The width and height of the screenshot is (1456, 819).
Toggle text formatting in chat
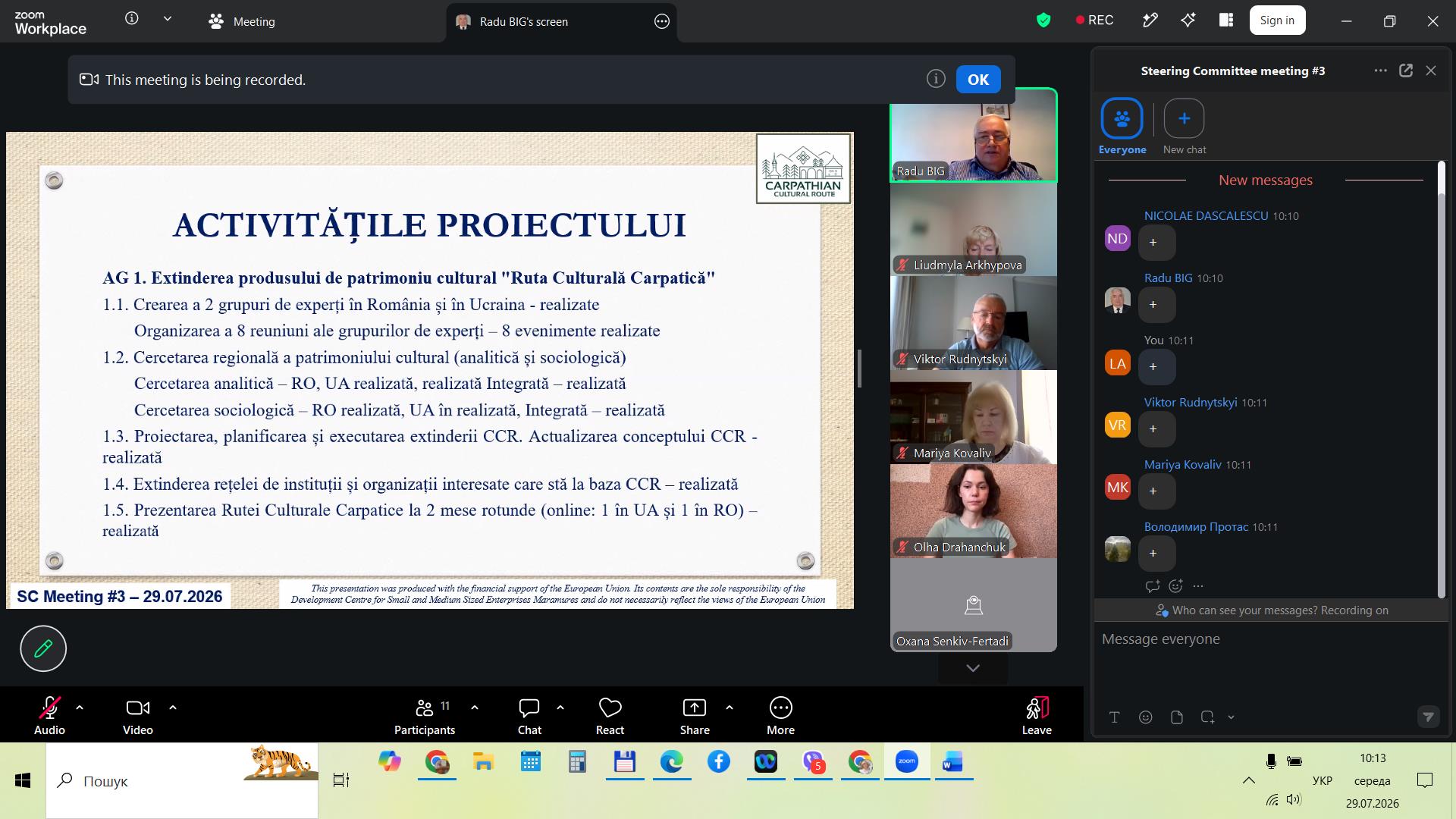point(1115,717)
